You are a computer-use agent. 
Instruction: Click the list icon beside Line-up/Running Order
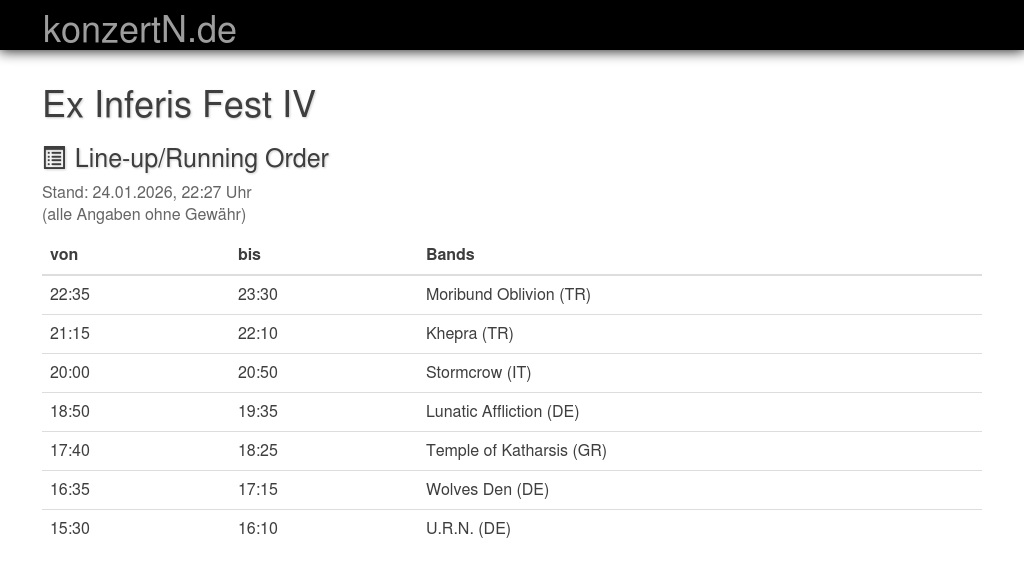pyautogui.click(x=54, y=158)
